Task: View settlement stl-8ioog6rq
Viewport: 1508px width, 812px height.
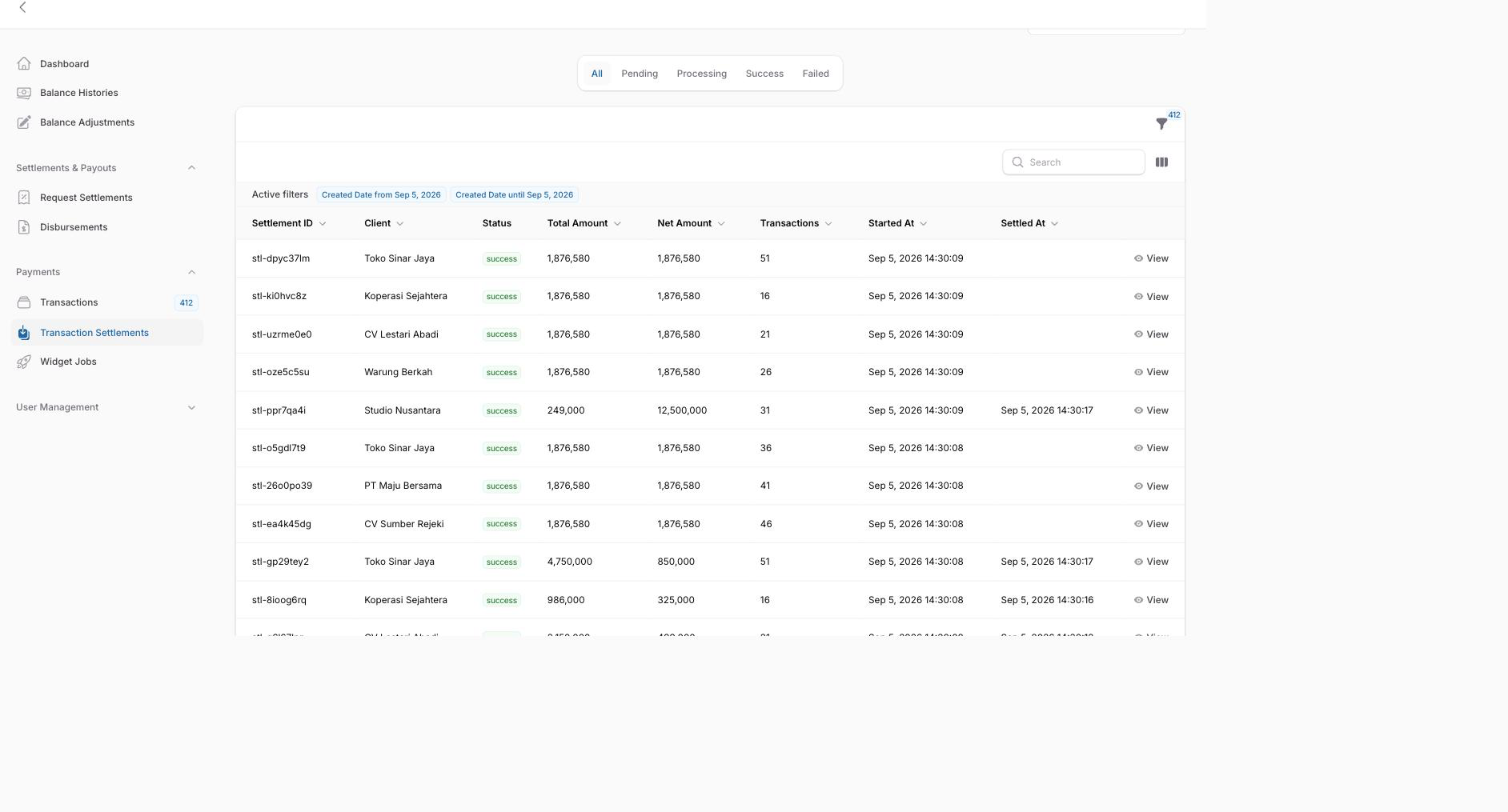Action: [x=1151, y=600]
